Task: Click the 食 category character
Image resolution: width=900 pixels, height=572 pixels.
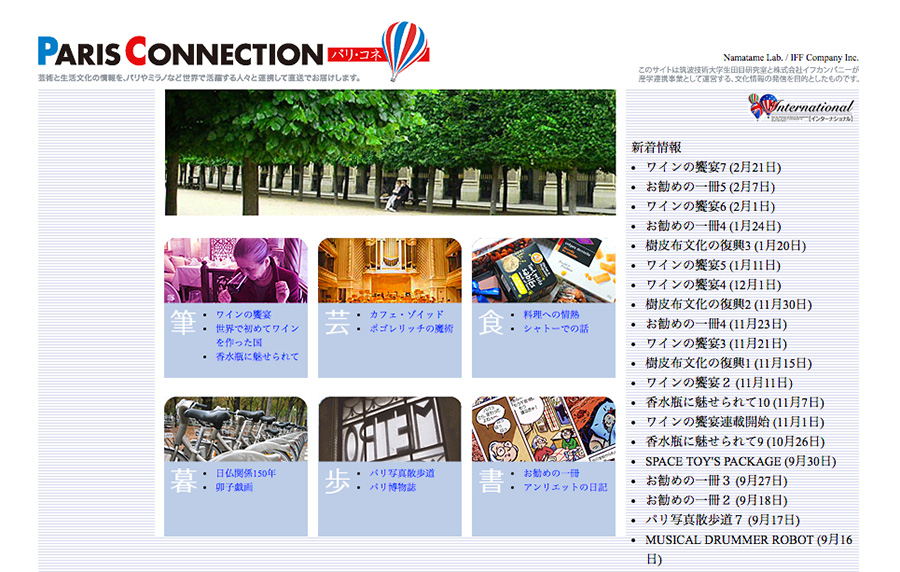Action: coord(491,322)
